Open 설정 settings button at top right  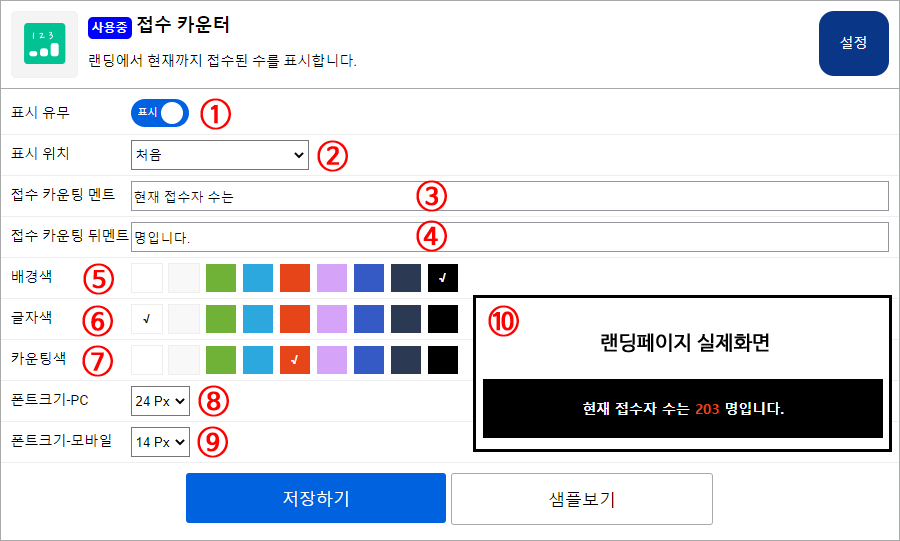coord(853,44)
